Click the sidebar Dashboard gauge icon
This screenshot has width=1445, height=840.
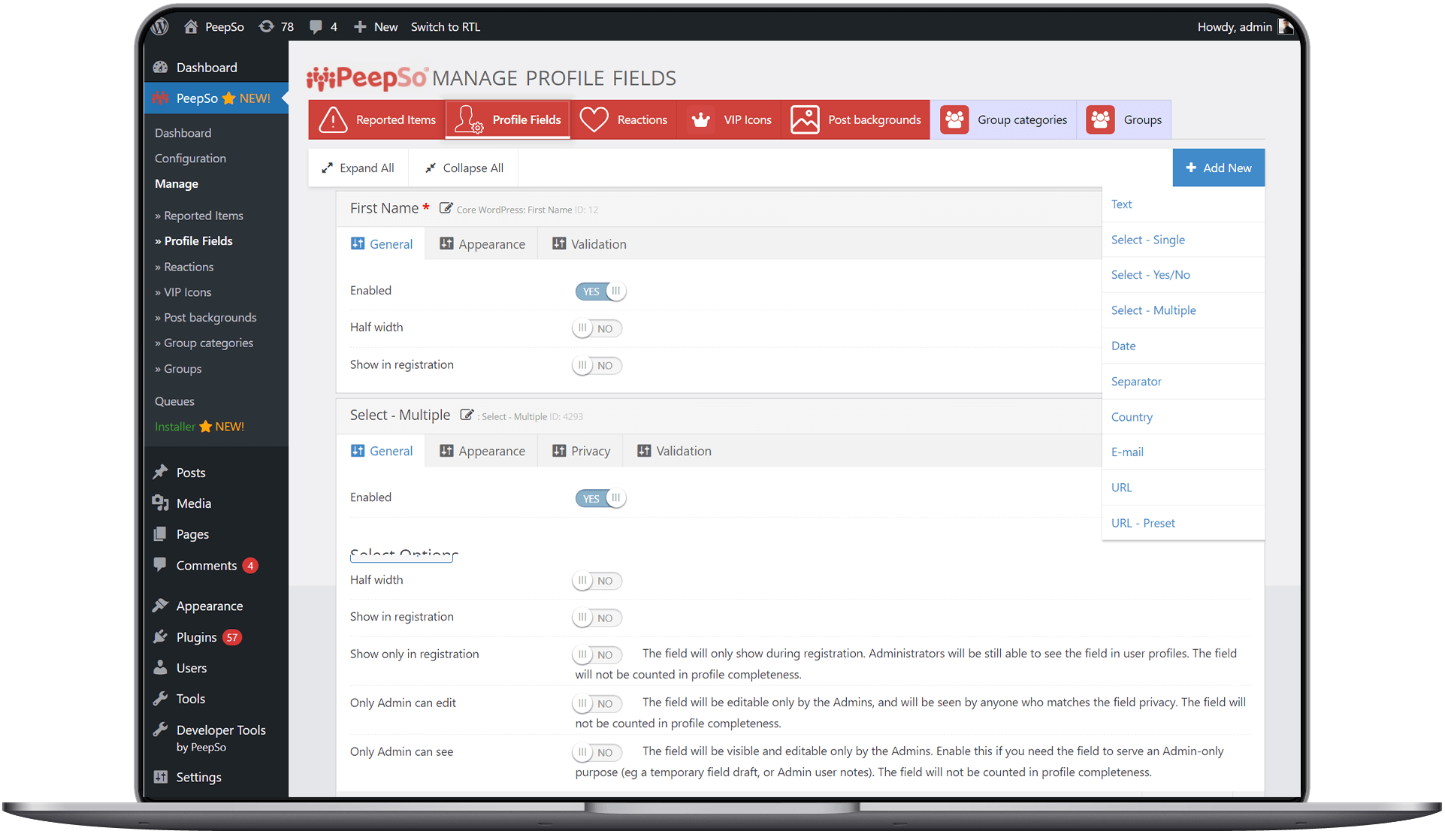pos(160,67)
